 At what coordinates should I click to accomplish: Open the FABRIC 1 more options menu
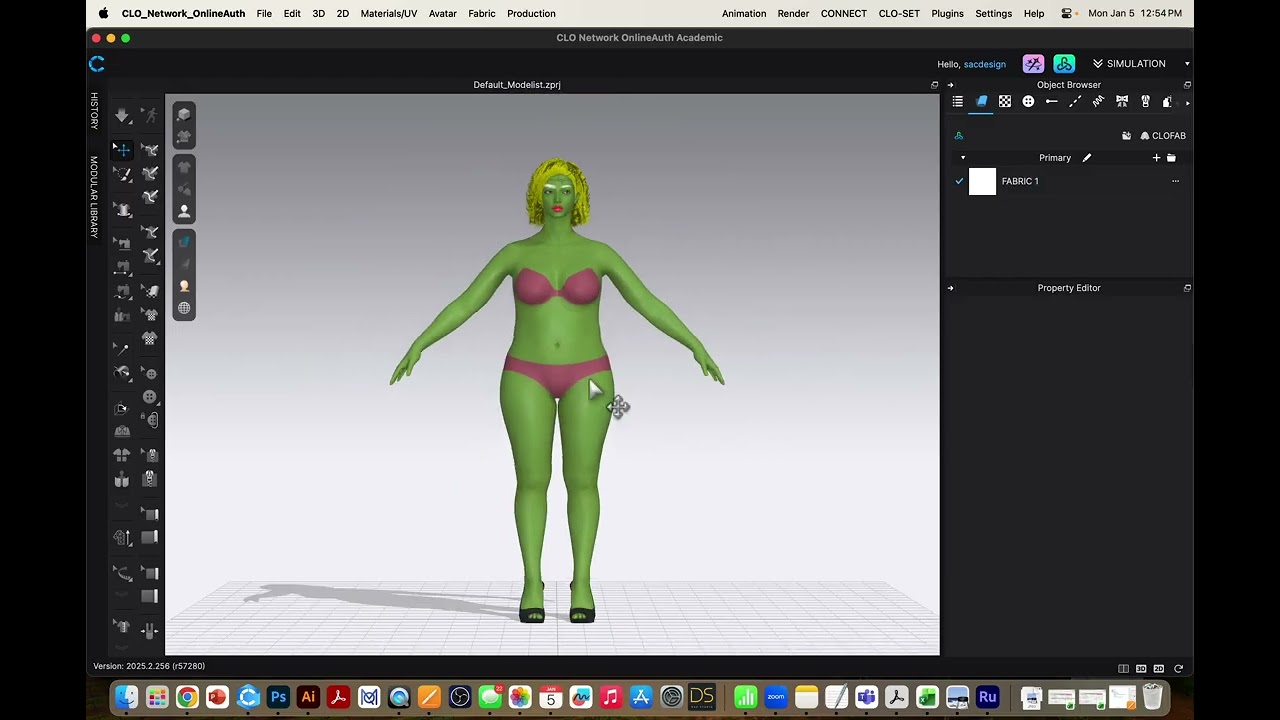[1175, 181]
